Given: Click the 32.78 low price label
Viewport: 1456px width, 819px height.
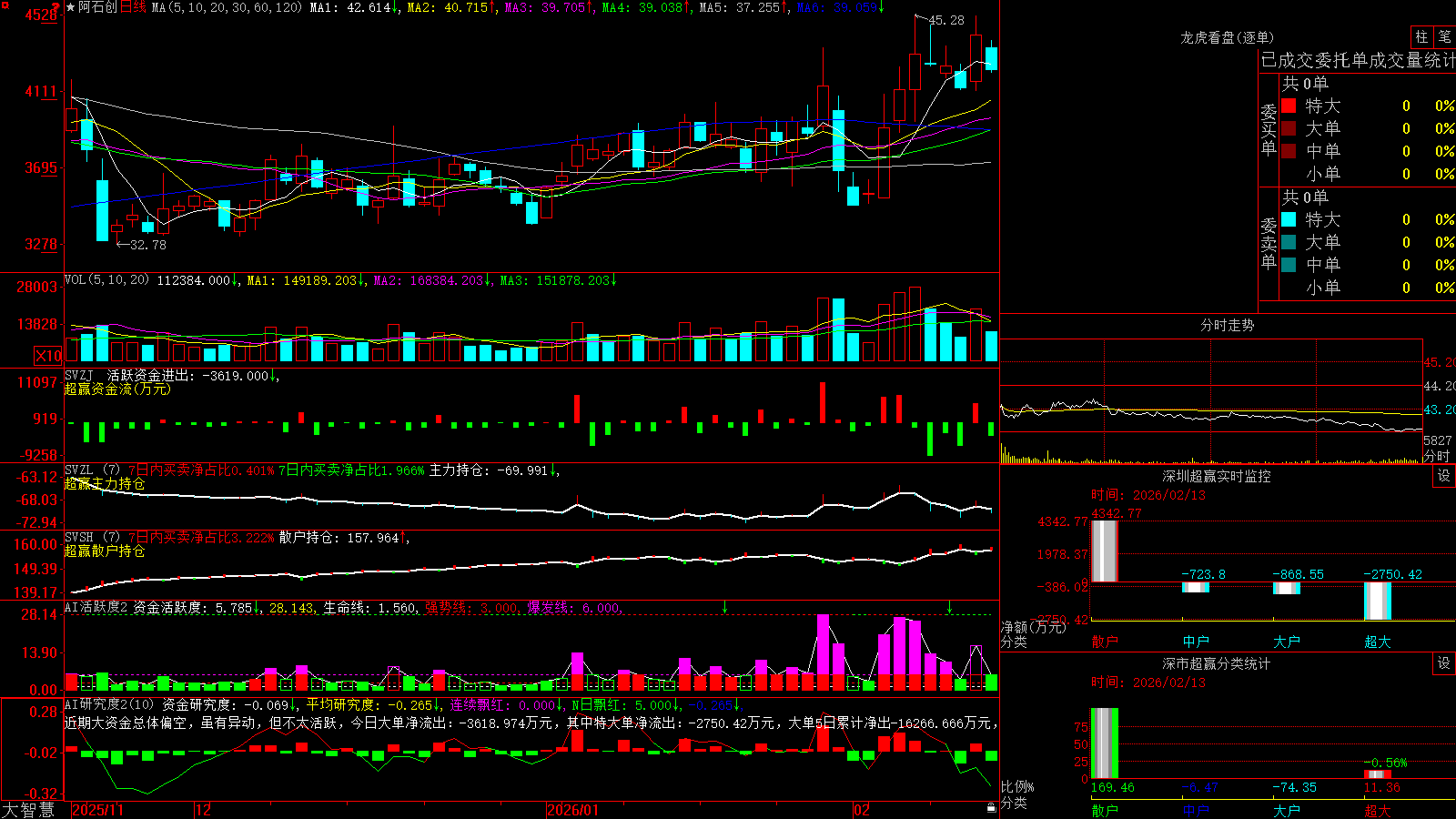Looking at the screenshot, I should [148, 245].
